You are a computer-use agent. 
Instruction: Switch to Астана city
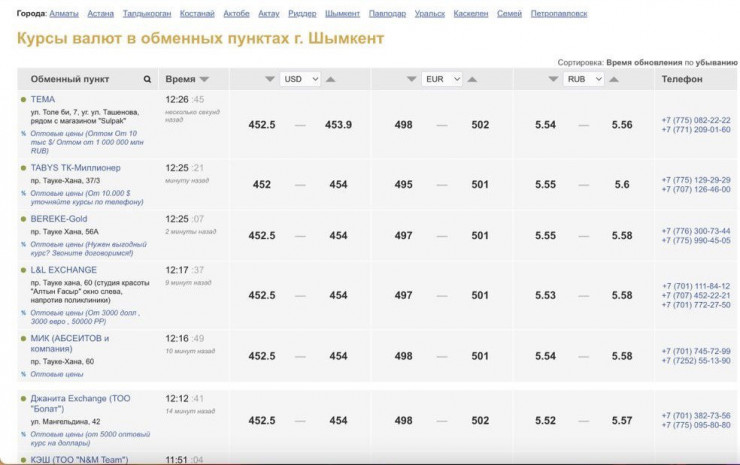click(x=100, y=14)
